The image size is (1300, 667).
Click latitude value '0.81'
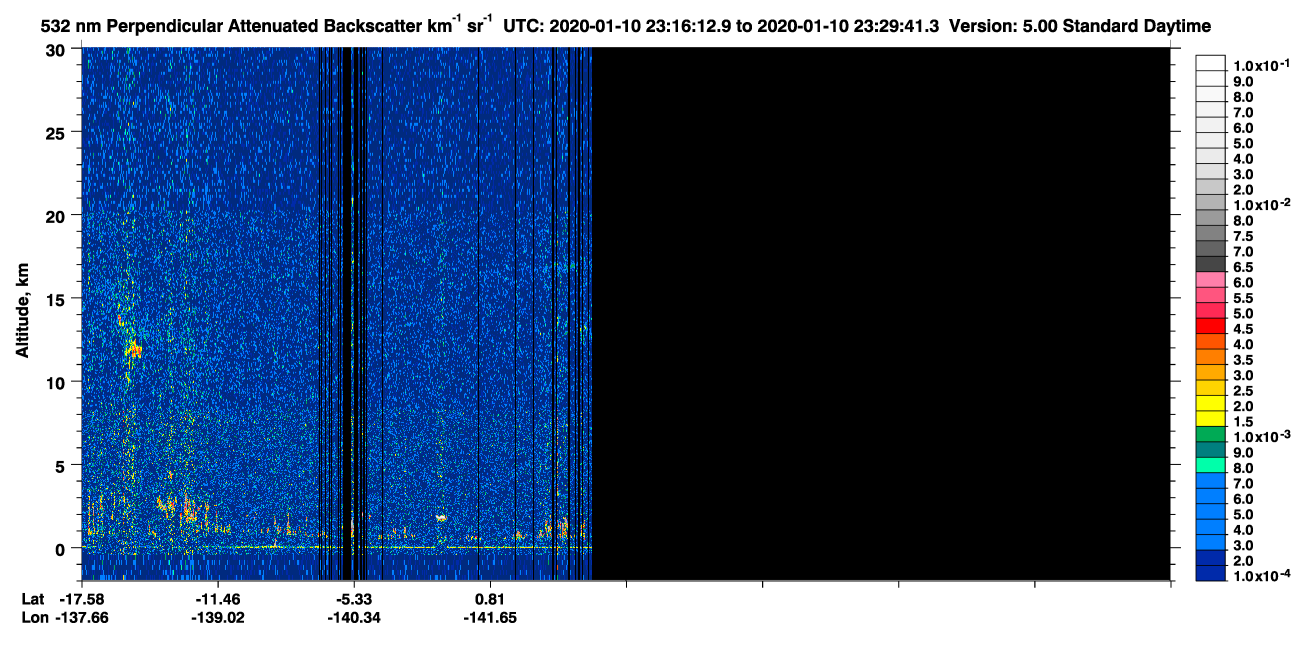490,599
